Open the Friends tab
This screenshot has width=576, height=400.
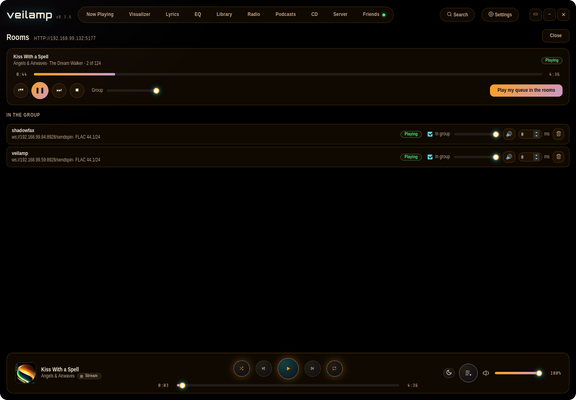pyautogui.click(x=374, y=14)
